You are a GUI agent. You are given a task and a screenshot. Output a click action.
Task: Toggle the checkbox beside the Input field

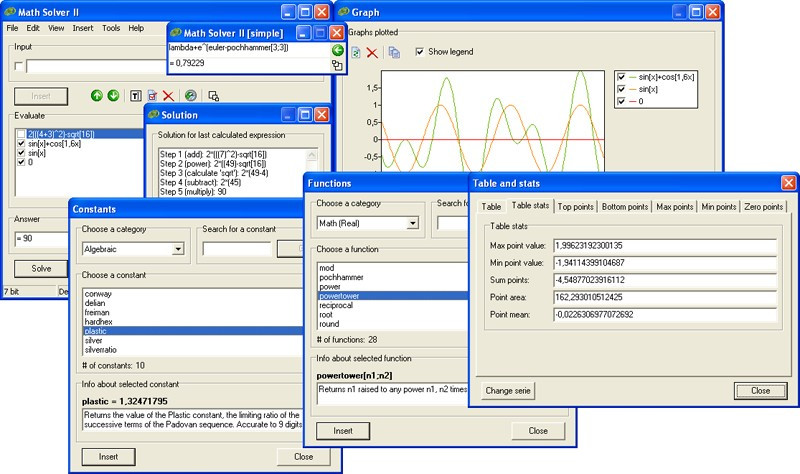tap(19, 66)
